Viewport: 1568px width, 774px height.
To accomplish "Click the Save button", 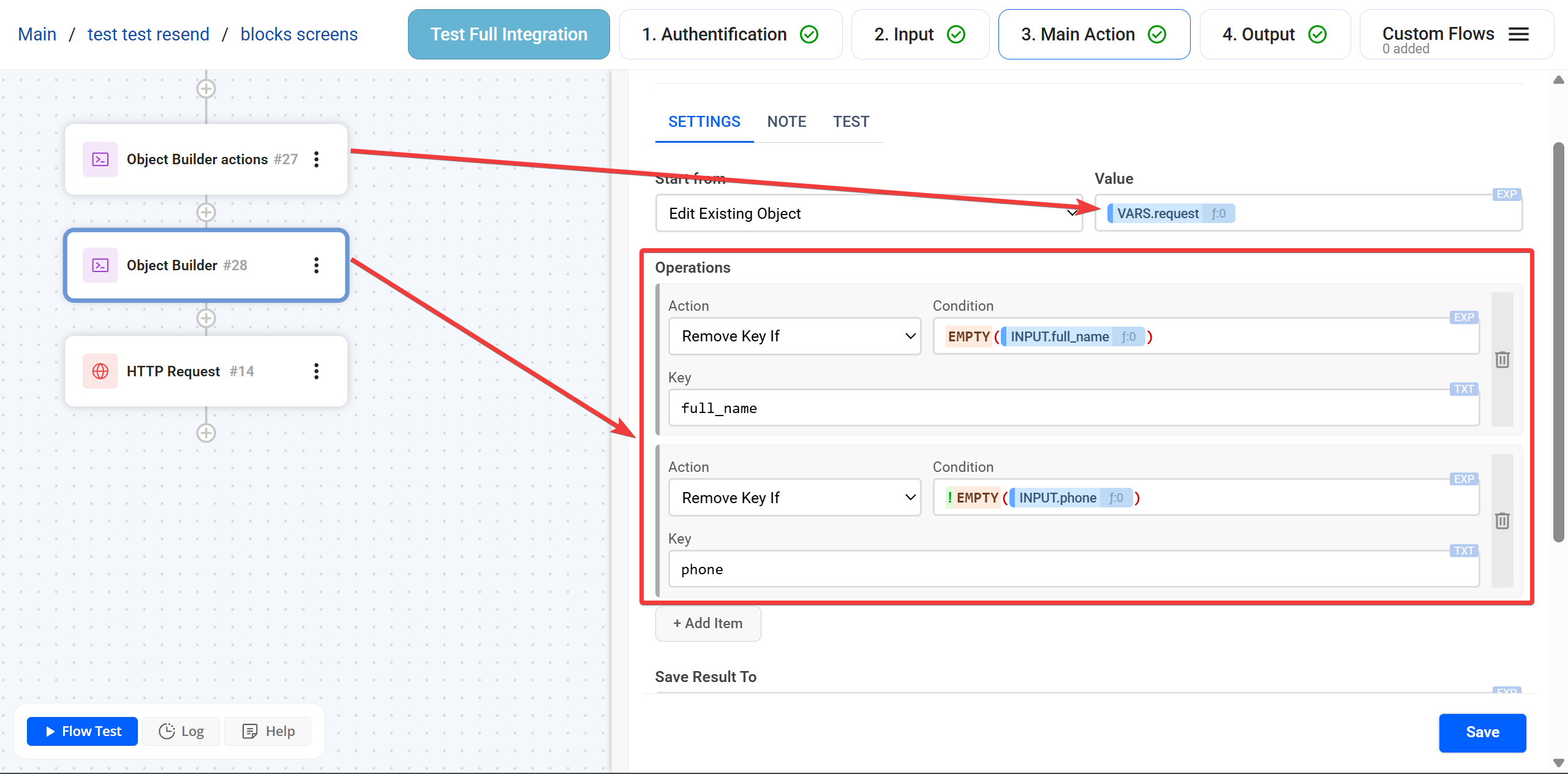I will tap(1482, 732).
